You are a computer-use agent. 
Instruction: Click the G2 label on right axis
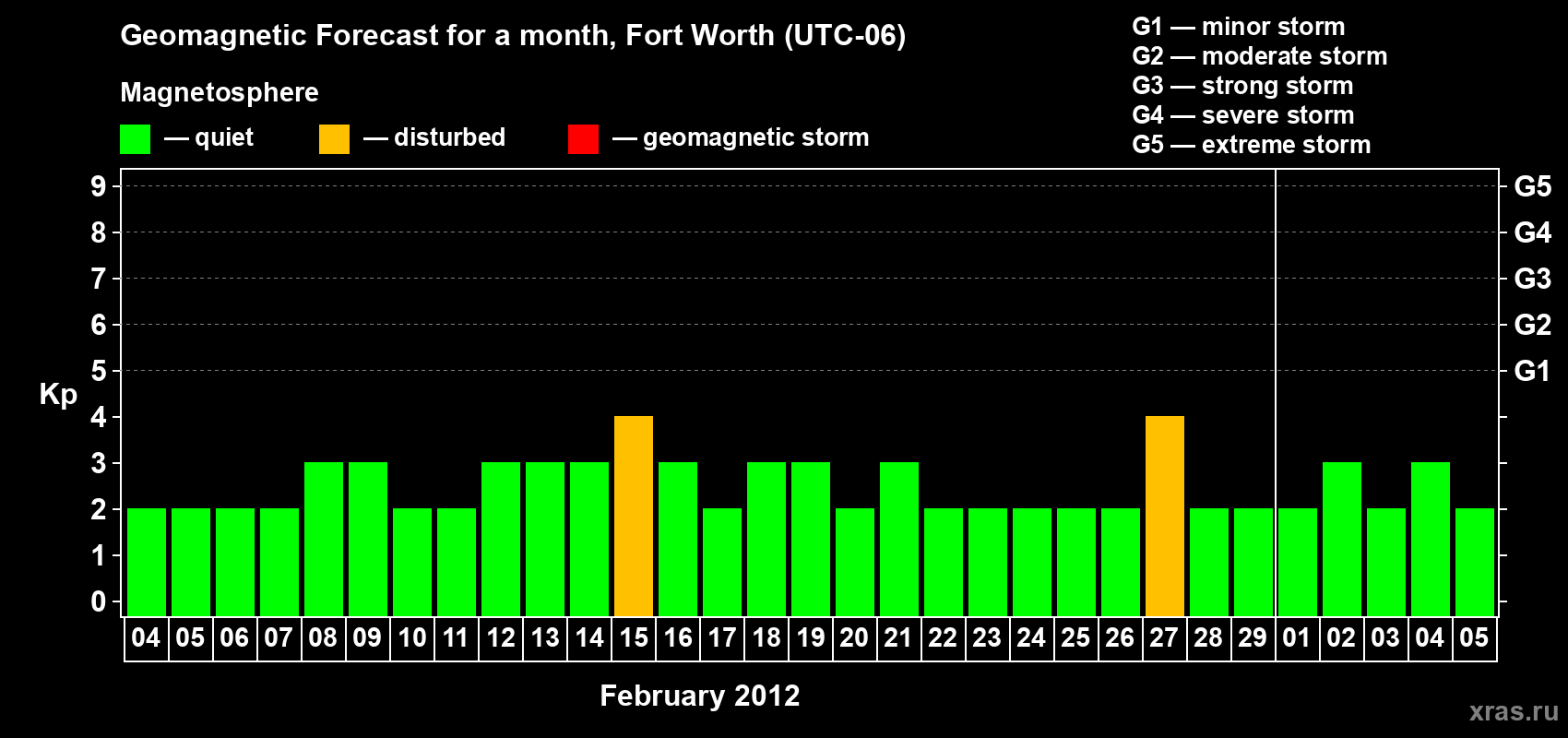pyautogui.click(x=1533, y=325)
